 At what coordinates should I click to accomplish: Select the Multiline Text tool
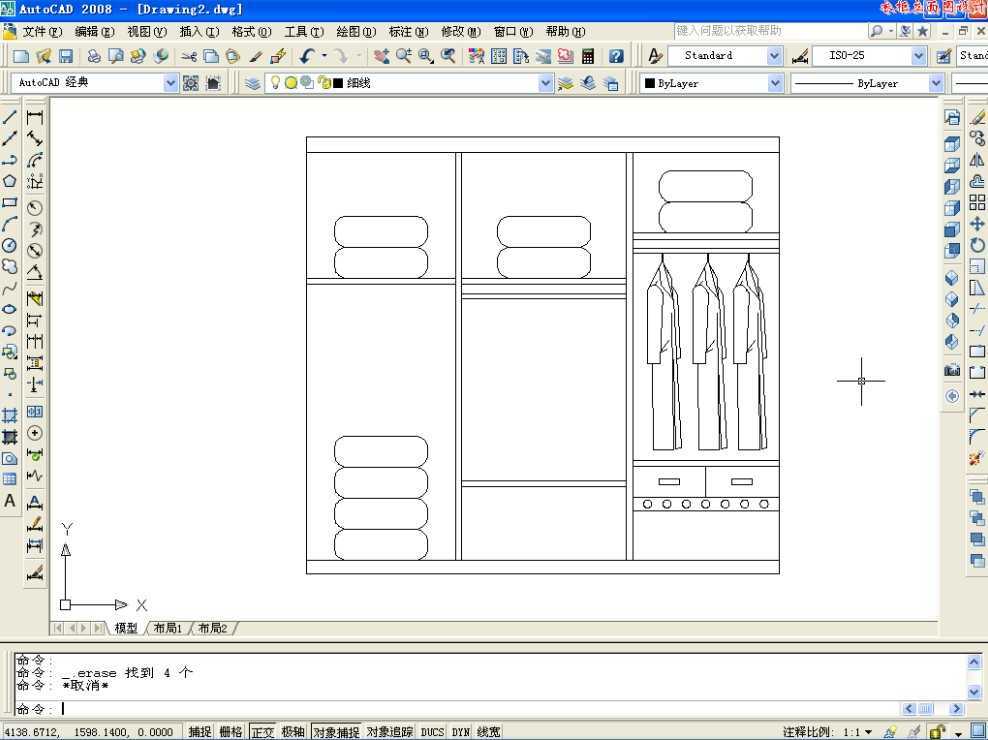[9, 501]
